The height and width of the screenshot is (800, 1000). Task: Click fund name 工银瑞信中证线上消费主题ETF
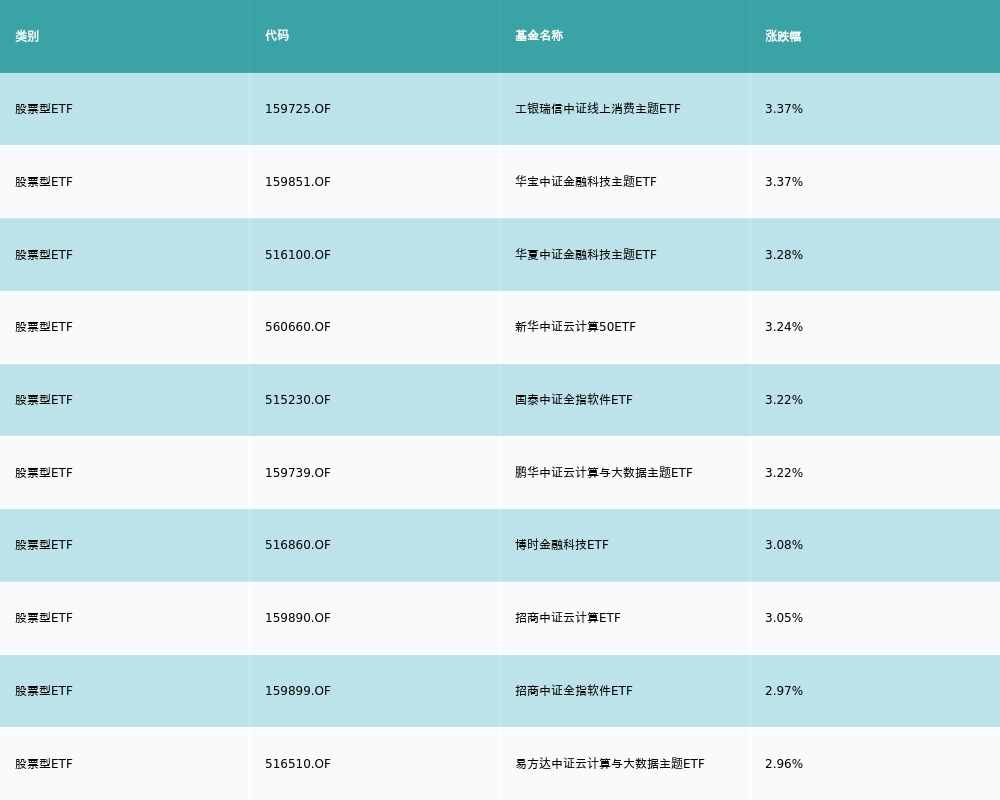598,109
